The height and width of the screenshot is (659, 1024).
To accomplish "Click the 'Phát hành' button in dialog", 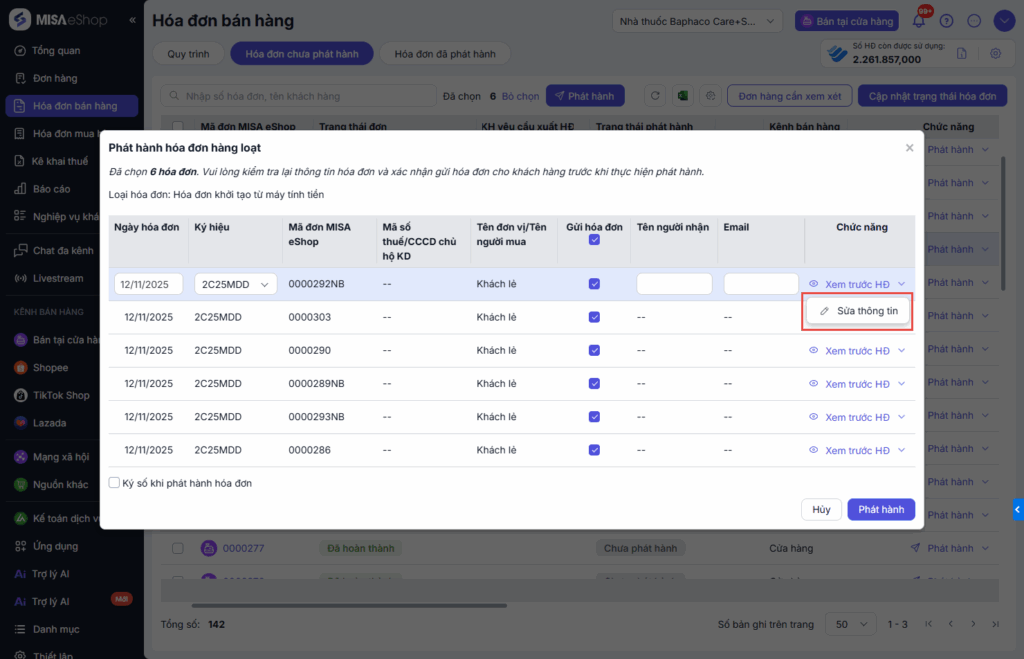I will click(880, 509).
